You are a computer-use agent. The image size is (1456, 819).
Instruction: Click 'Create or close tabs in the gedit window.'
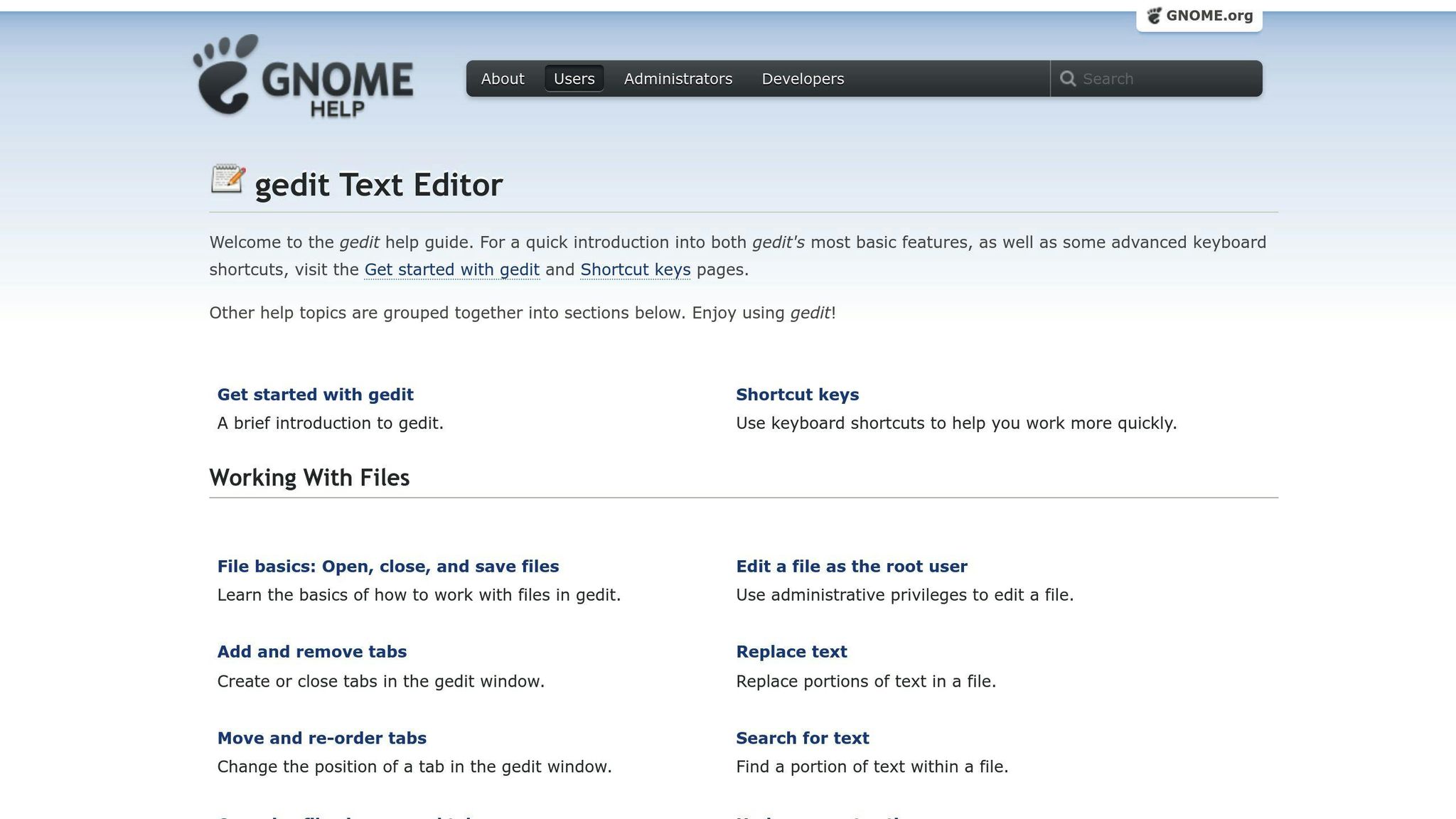click(381, 682)
